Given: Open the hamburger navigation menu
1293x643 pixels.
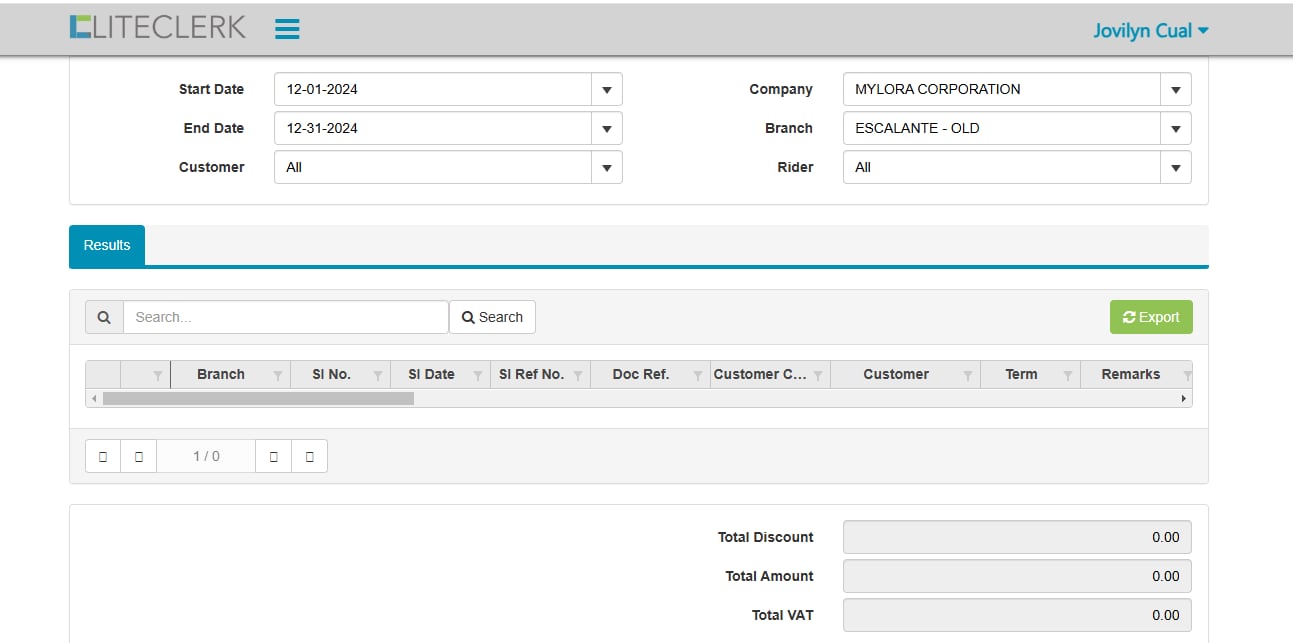Looking at the screenshot, I should 287,29.
